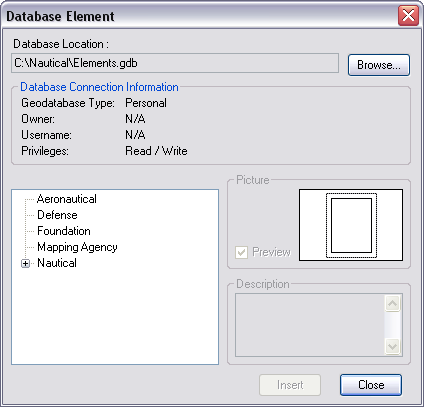Click the Description scroll up arrow
The height and width of the screenshot is (407, 424).
click(x=393, y=303)
